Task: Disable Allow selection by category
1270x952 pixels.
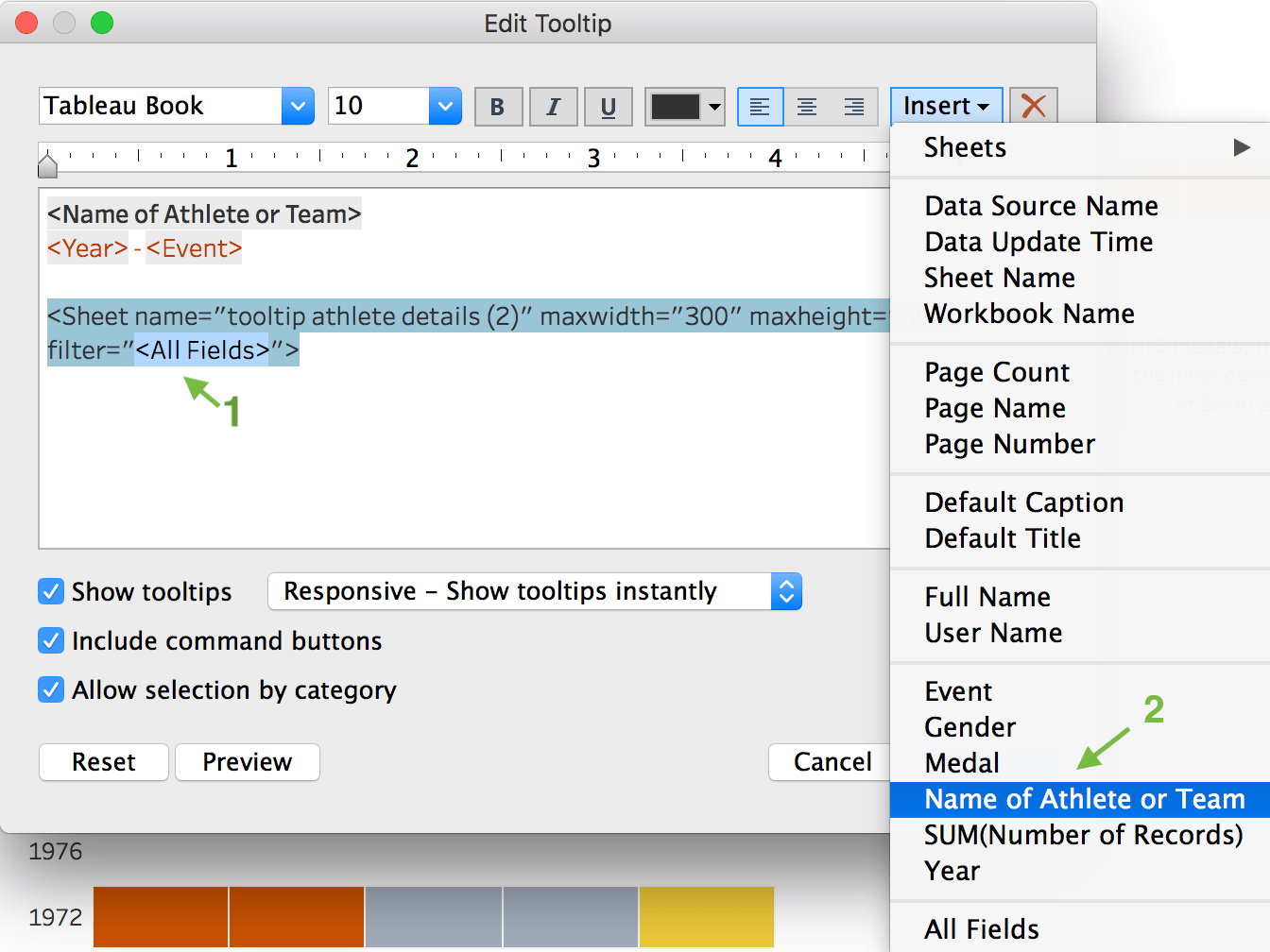Action: (51, 689)
